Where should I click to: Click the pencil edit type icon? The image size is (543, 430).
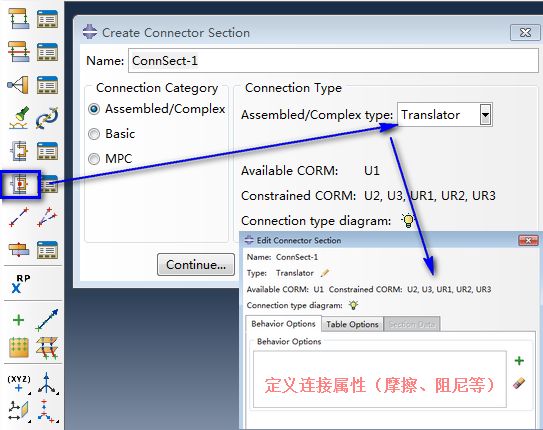pyautogui.click(x=324, y=273)
